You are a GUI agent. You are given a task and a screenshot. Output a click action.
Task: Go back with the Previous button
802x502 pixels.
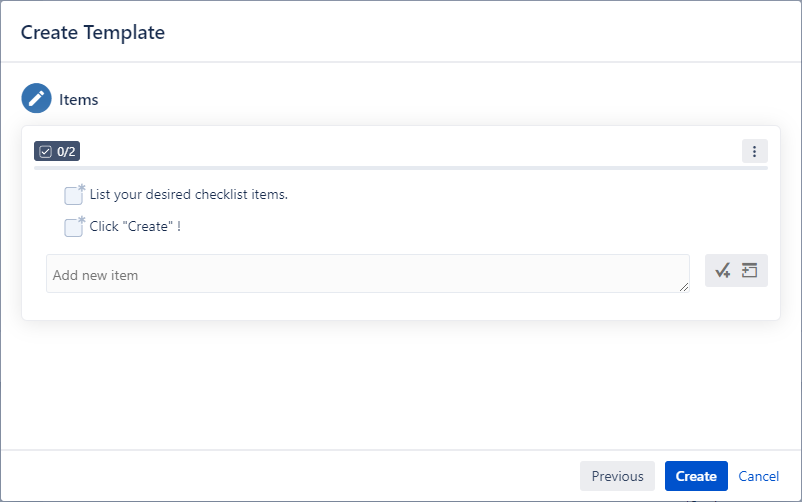click(617, 476)
